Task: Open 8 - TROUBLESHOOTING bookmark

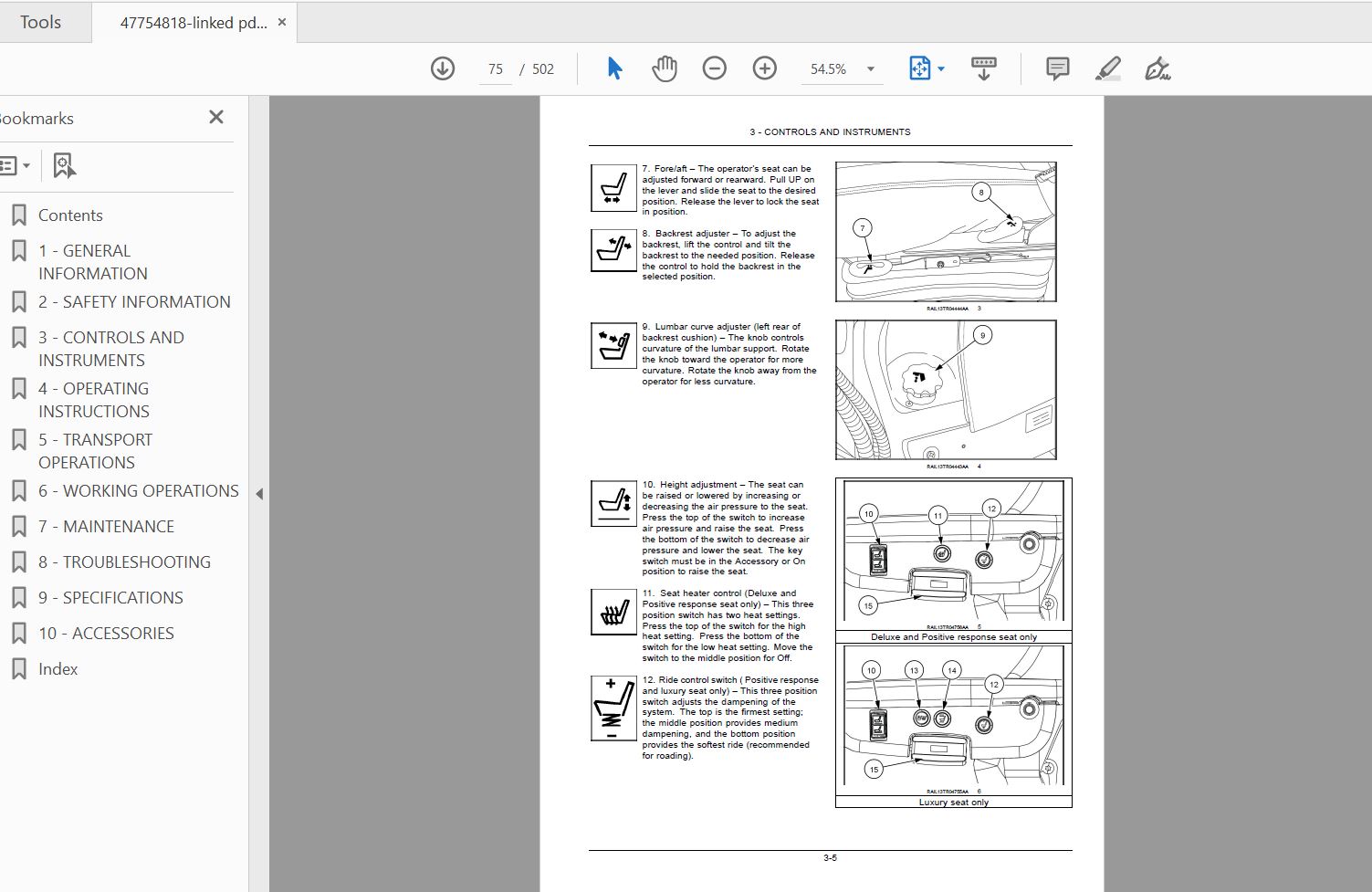Action: point(124,562)
